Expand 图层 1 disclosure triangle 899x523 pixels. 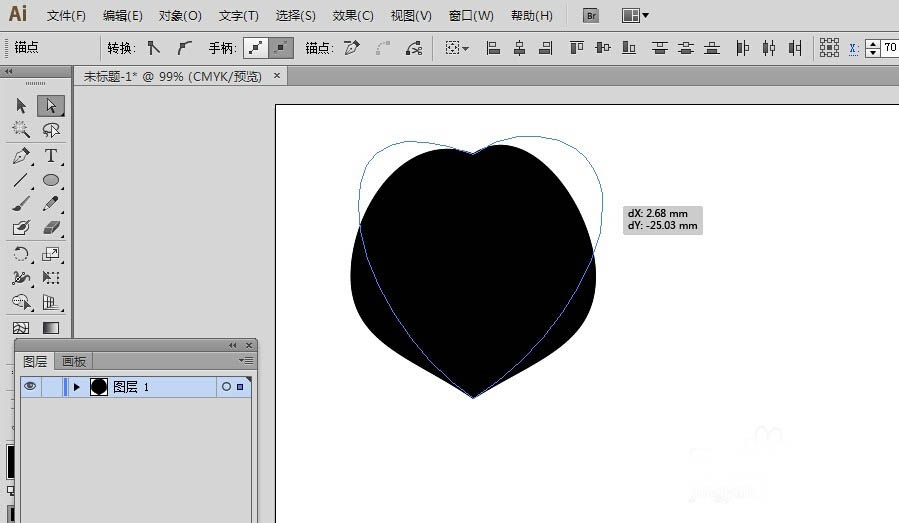coord(77,387)
